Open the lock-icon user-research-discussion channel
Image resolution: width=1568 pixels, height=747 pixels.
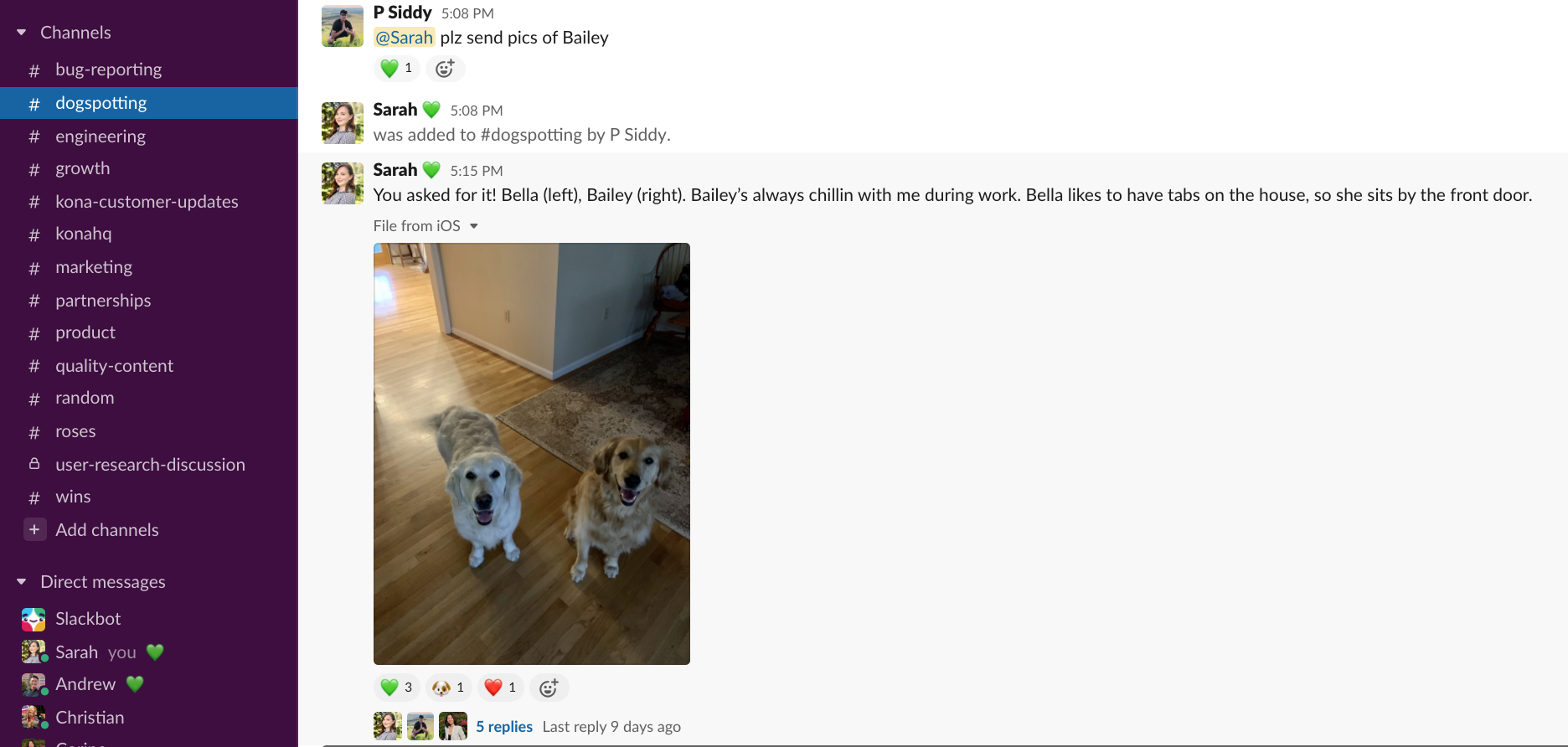(149, 464)
